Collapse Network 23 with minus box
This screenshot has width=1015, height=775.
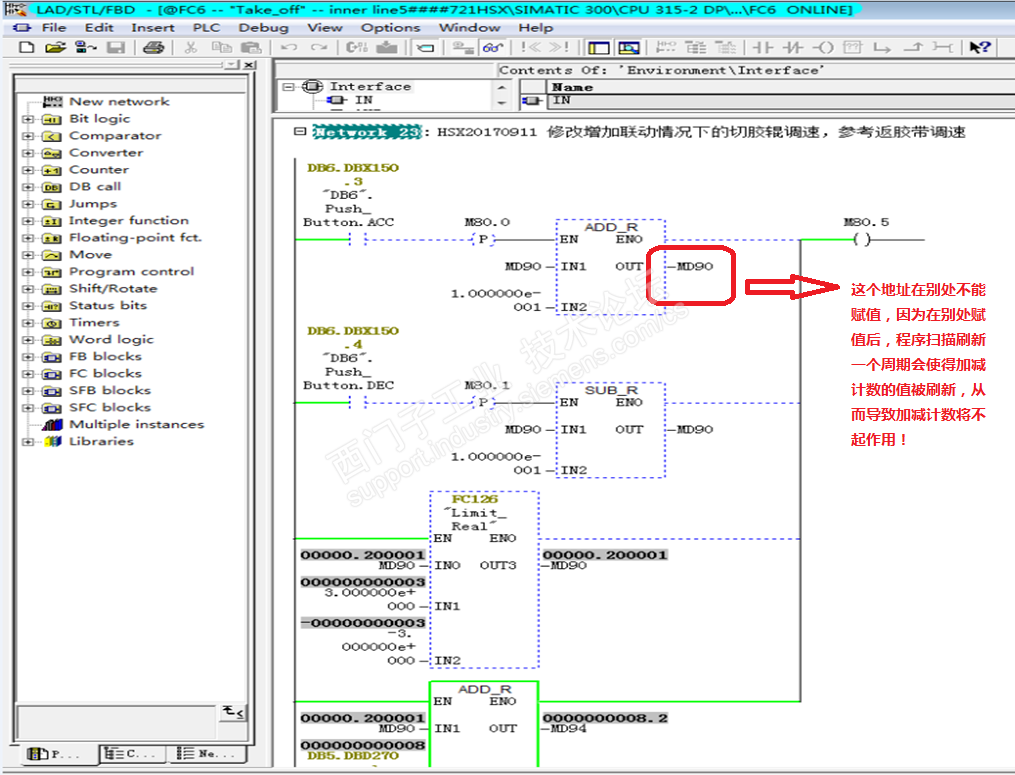tap(300, 131)
